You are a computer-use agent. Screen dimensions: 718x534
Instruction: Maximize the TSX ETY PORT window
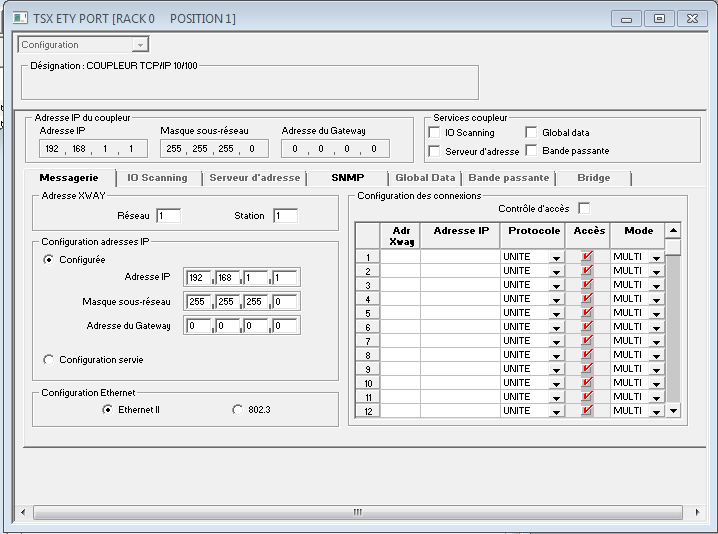point(658,18)
